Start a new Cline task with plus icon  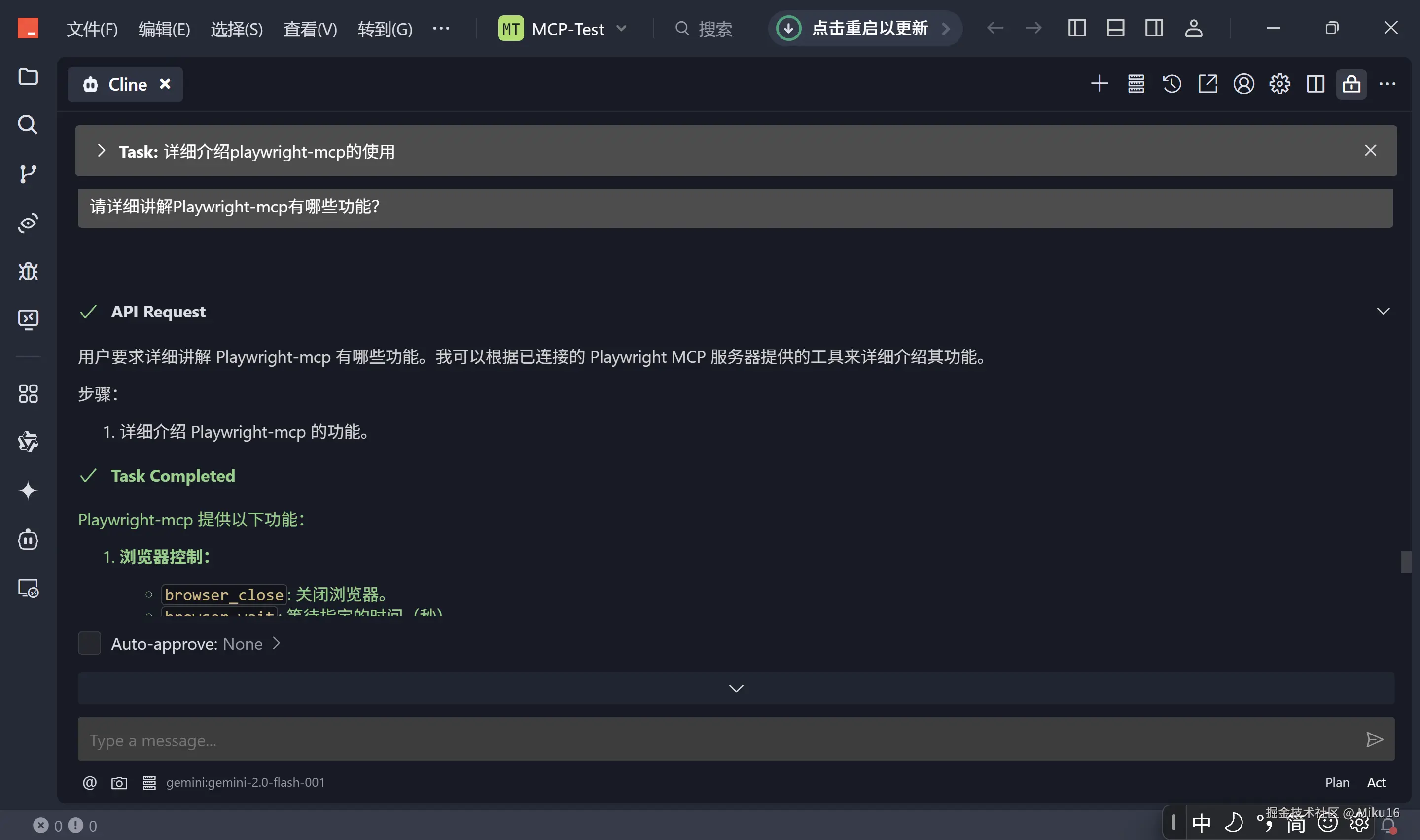pyautogui.click(x=1099, y=84)
